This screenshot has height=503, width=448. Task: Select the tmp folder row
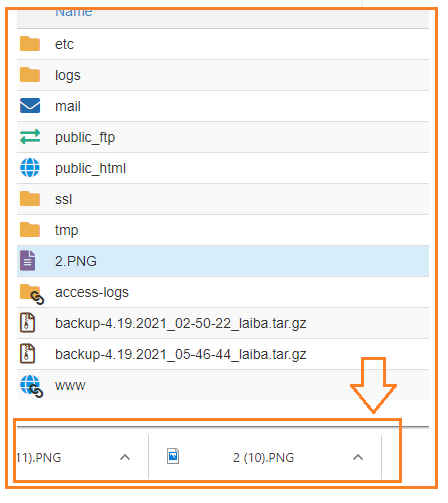(223, 230)
